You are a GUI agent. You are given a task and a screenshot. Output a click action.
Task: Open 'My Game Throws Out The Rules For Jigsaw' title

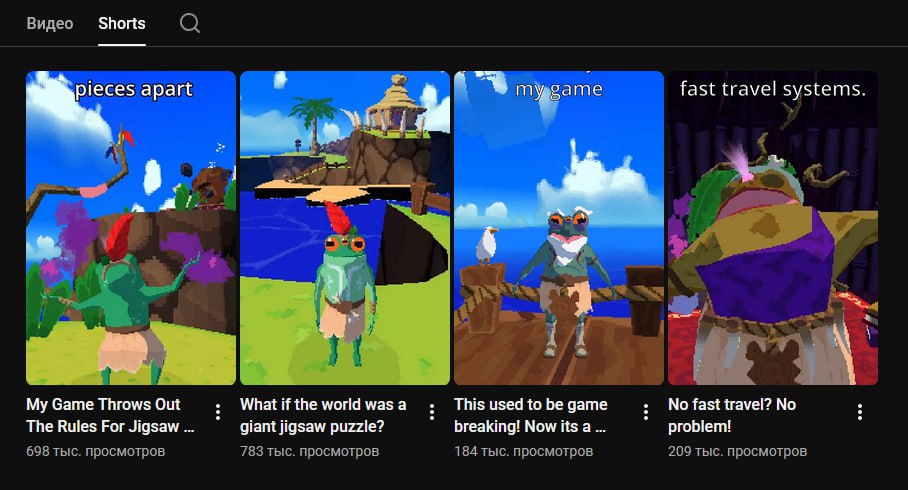coord(110,415)
